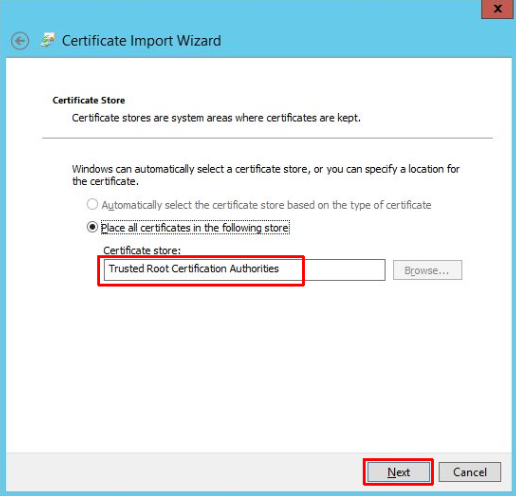Viewport: 516px width, 496px height.
Task: Open the Browse... certificate store dialog
Action: (x=427, y=270)
